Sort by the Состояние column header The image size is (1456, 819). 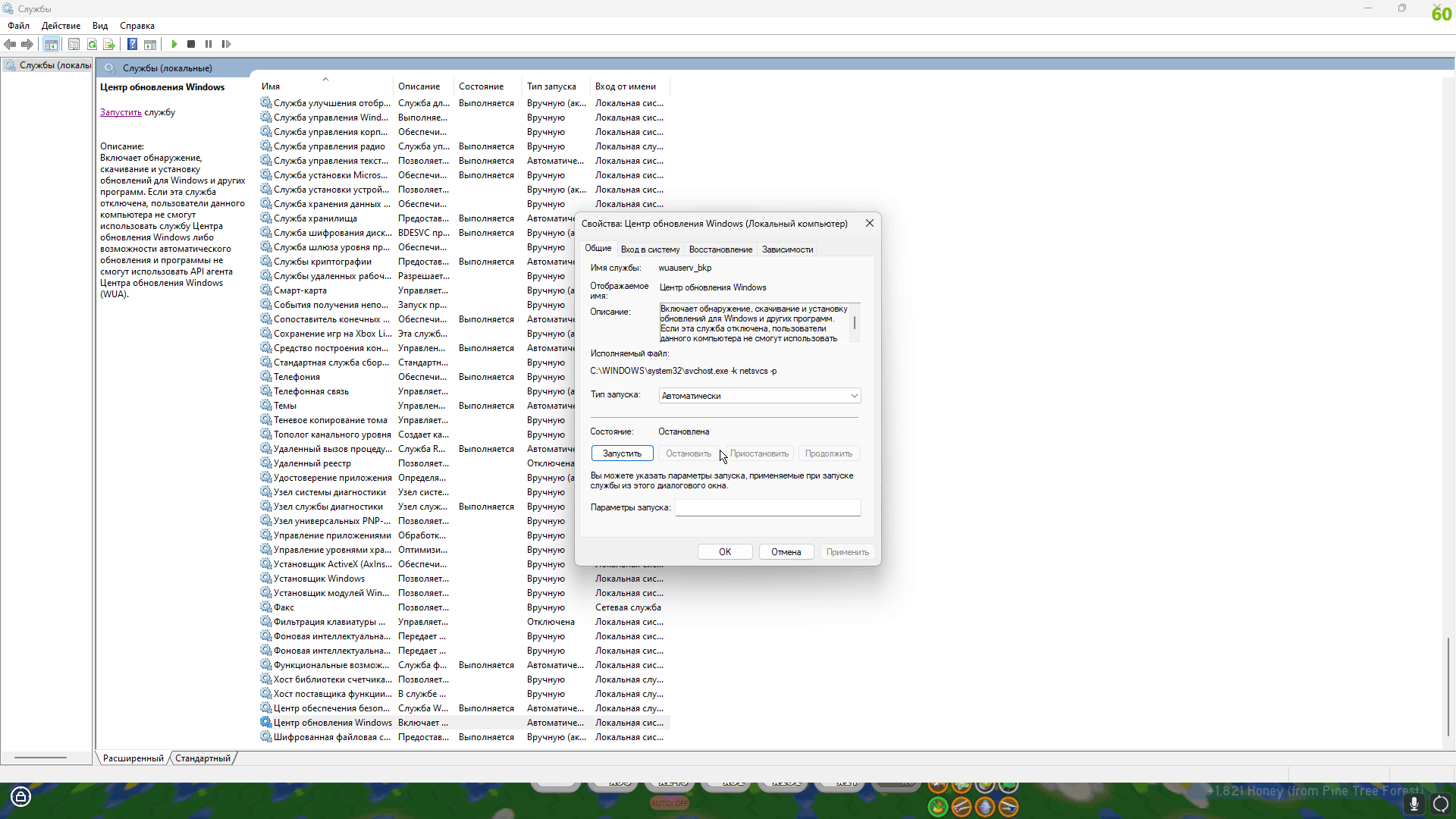(x=481, y=86)
